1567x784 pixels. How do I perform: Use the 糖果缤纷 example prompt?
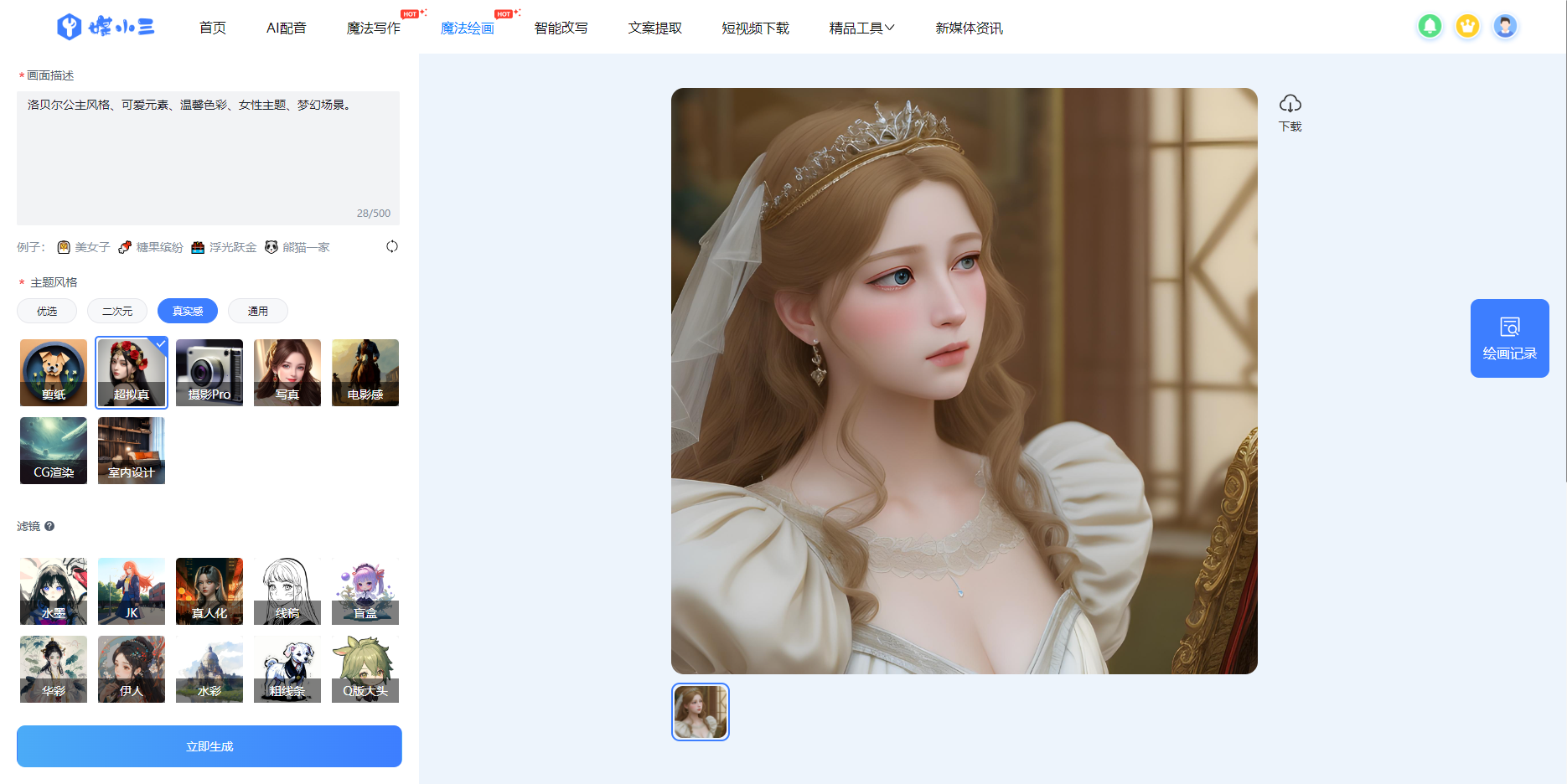pyautogui.click(x=151, y=247)
